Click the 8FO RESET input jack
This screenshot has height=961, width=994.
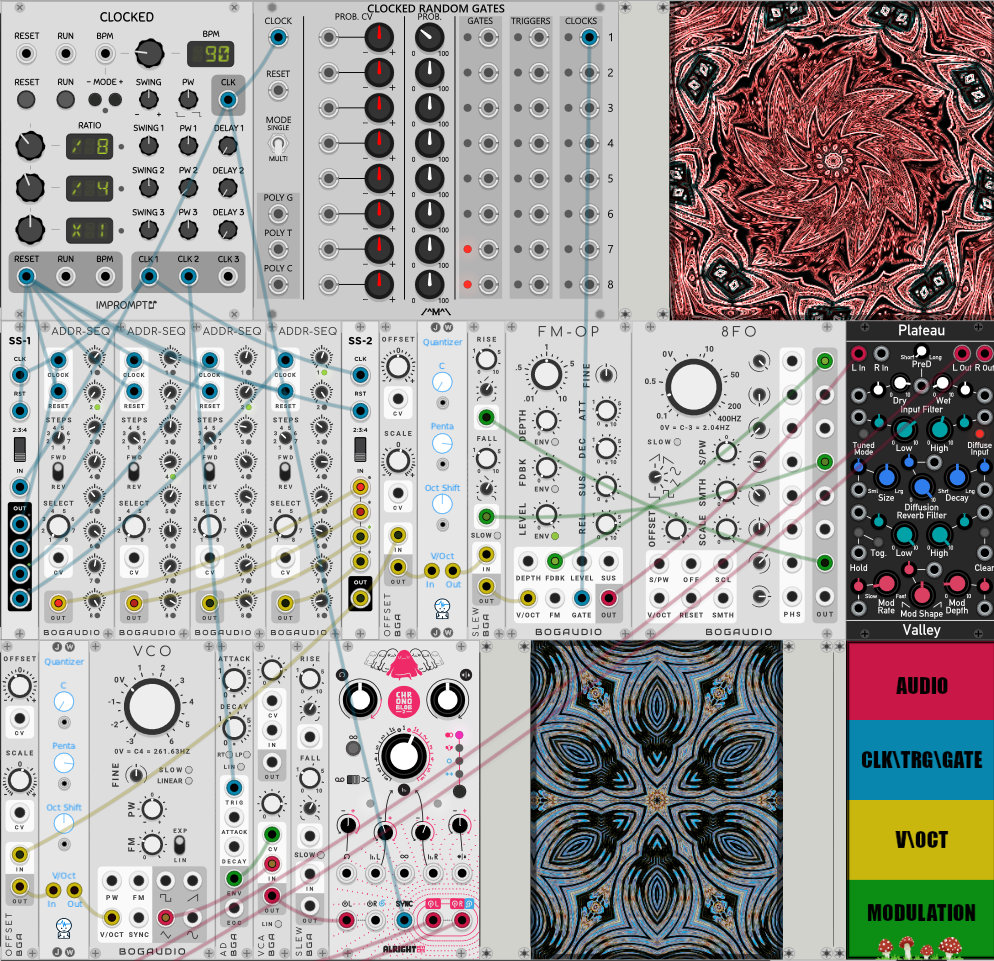point(690,598)
